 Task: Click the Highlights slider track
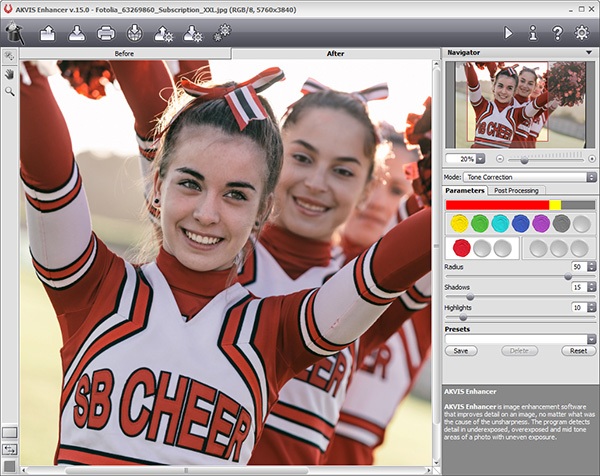click(x=520, y=317)
